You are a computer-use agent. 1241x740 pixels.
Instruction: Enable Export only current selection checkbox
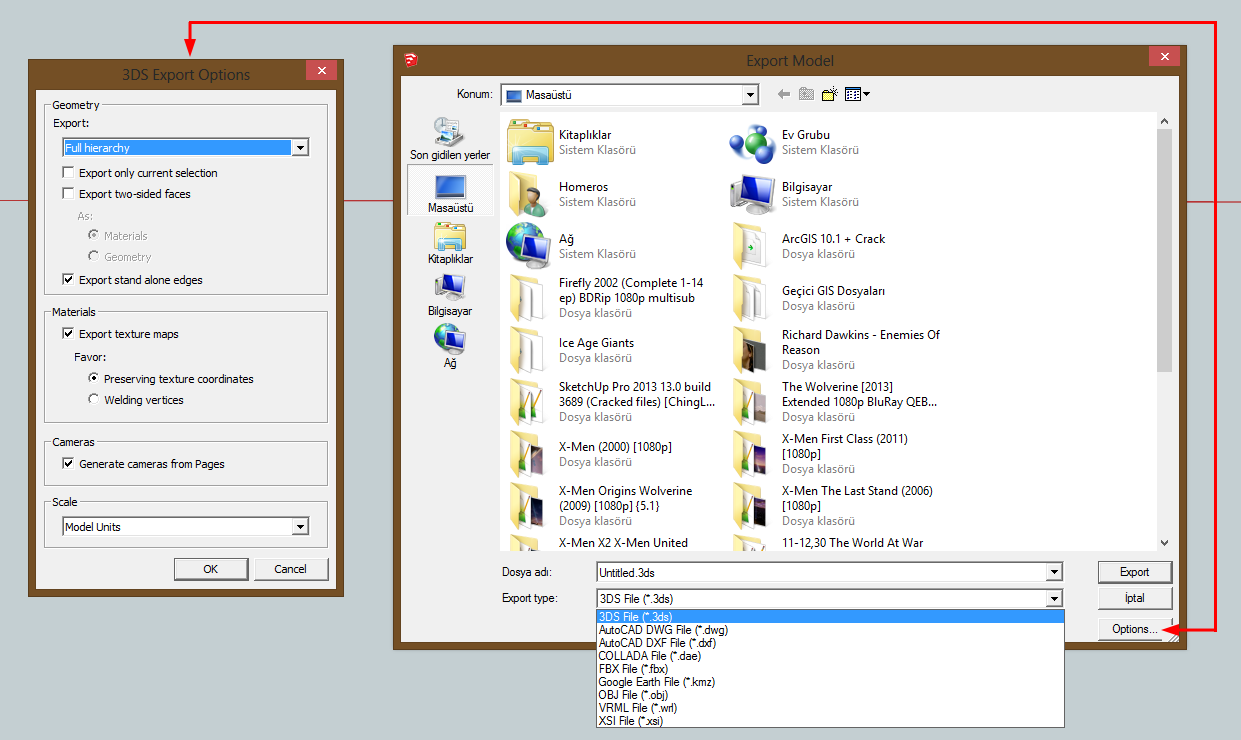click(68, 173)
